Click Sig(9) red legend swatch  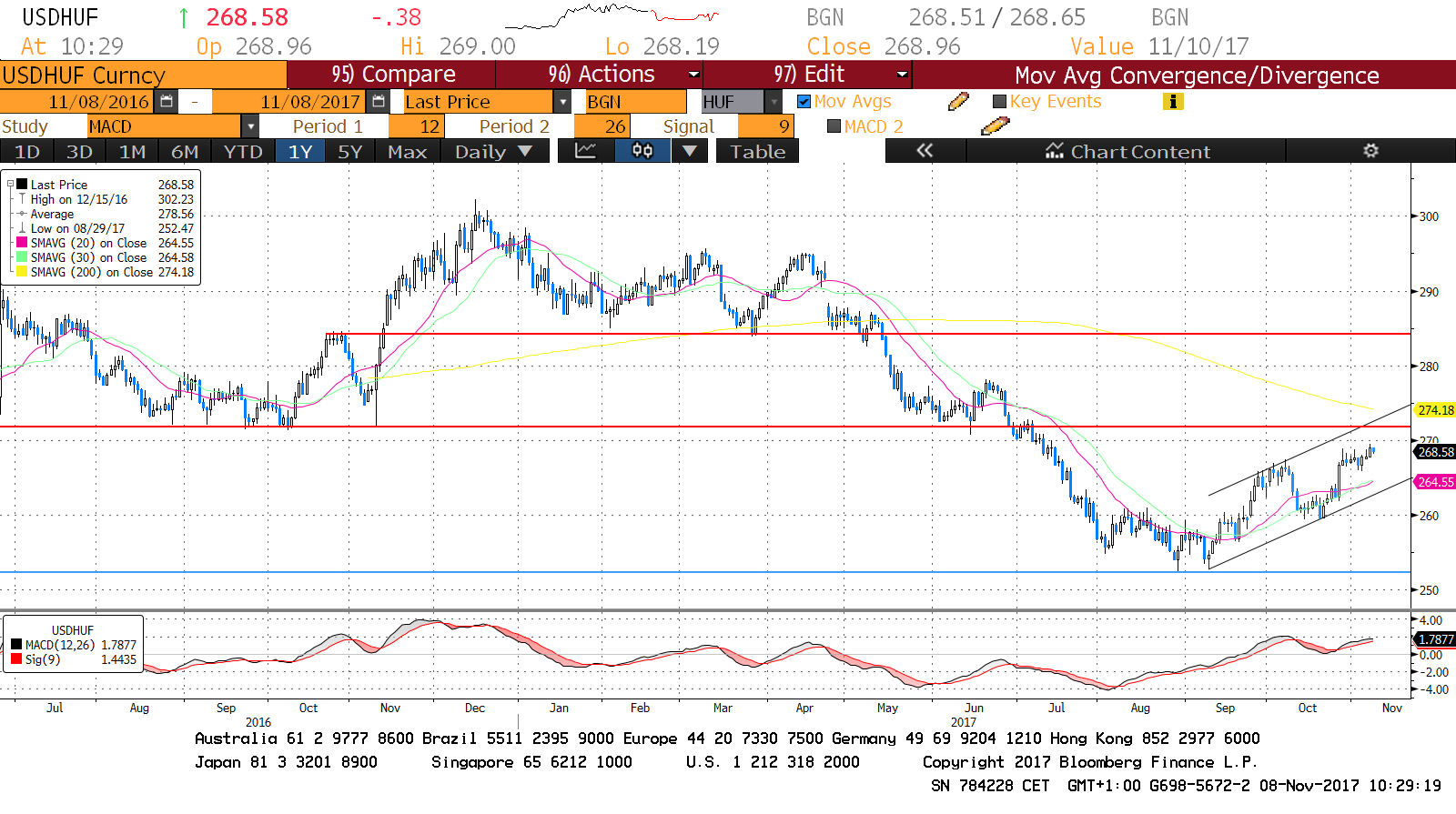point(16,659)
